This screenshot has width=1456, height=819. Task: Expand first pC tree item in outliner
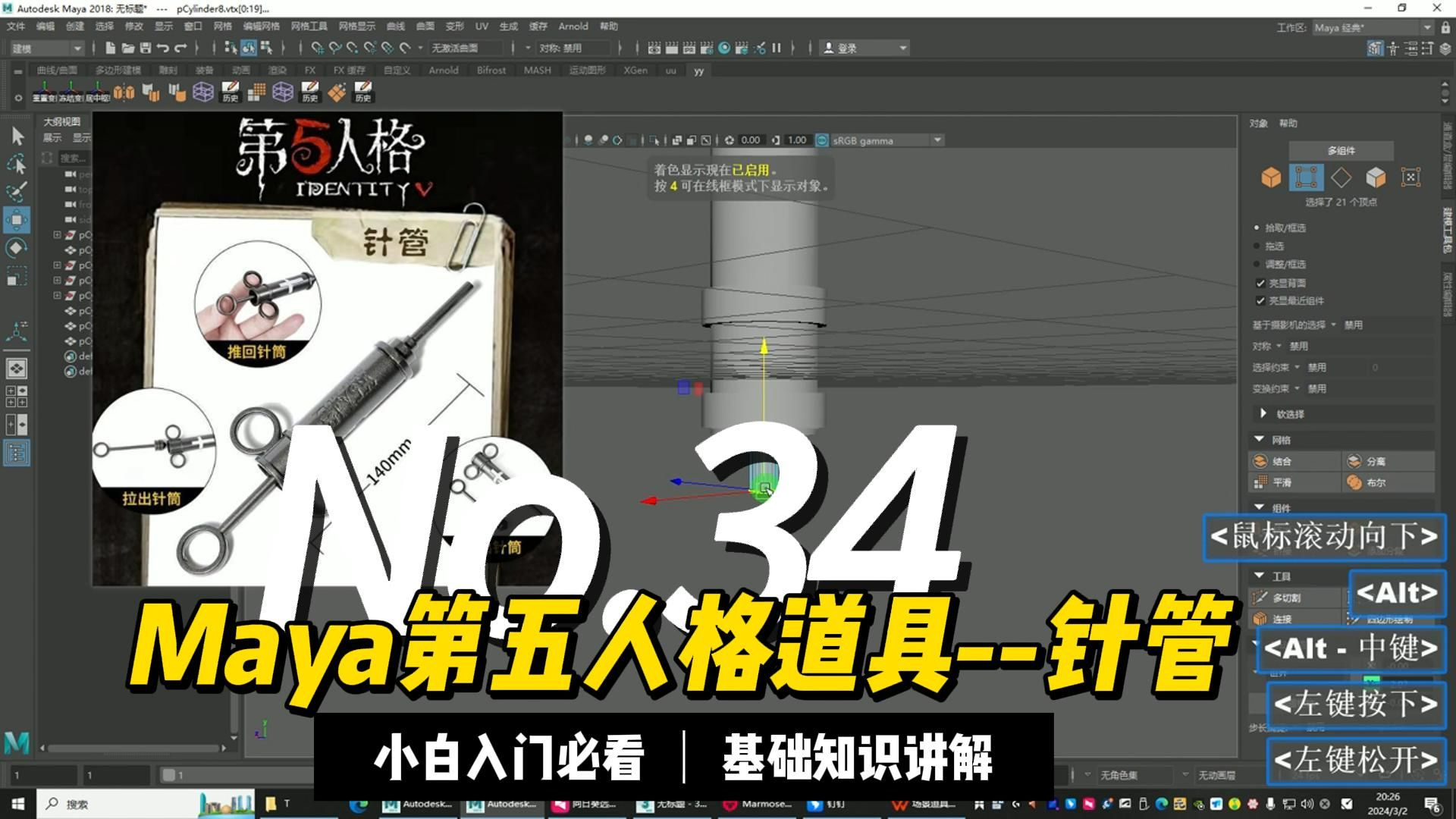coord(57,235)
